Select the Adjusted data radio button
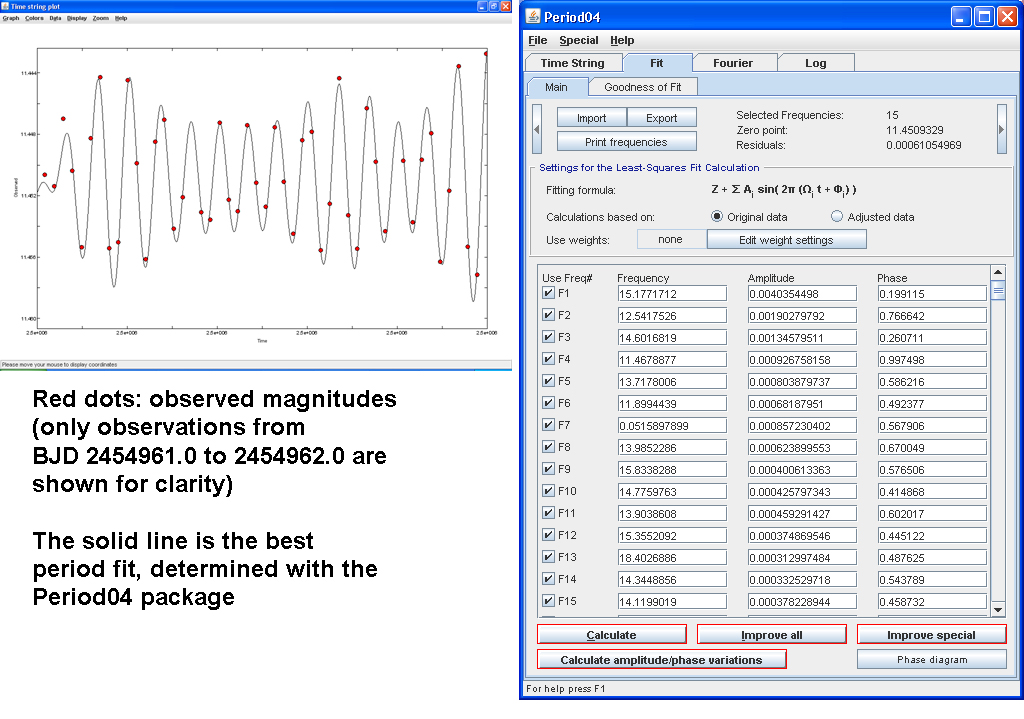Screen dimensions: 1024x719 (x=837, y=216)
